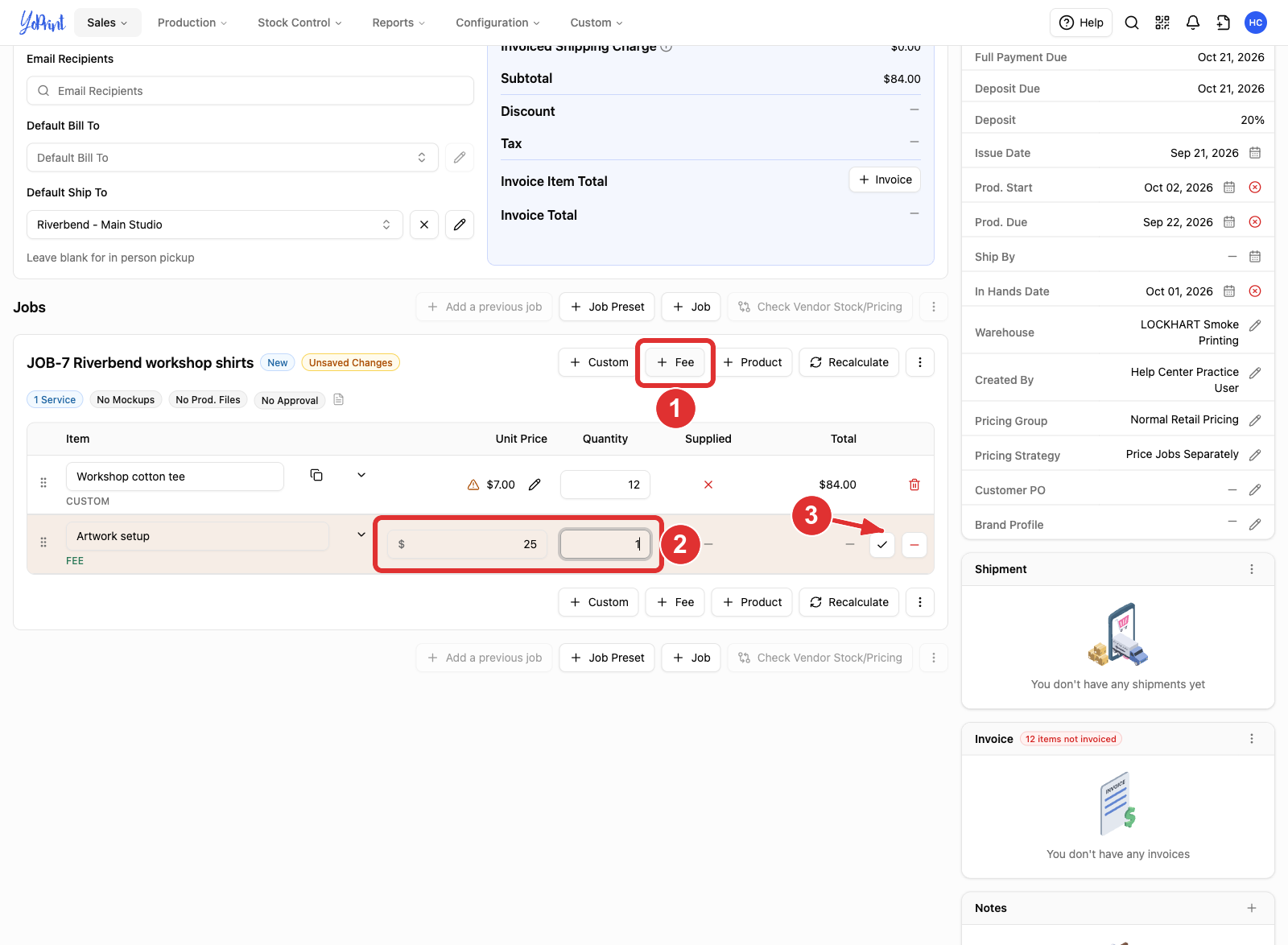
Task: Edit the Default Ship To address
Action: click(x=460, y=225)
